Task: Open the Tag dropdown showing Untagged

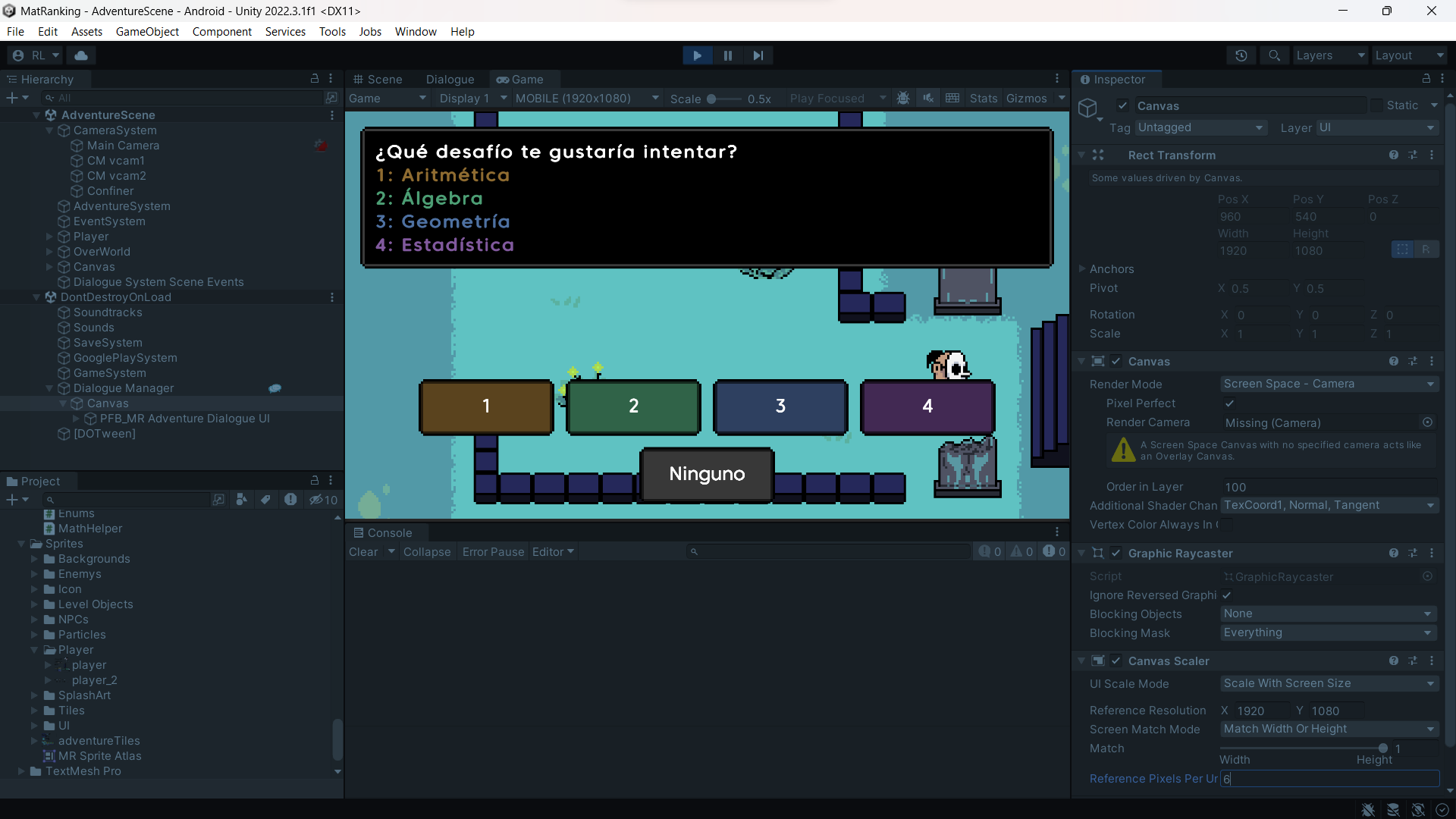Action: tap(1200, 128)
